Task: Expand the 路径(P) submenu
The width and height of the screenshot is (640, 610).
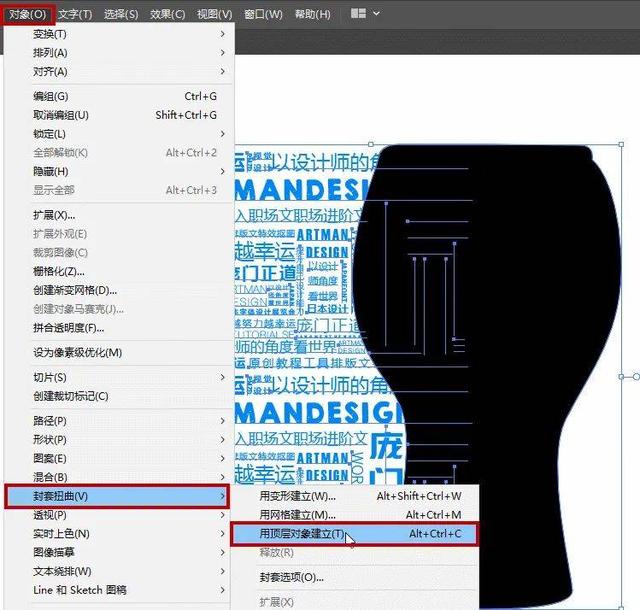Action: tap(118, 421)
